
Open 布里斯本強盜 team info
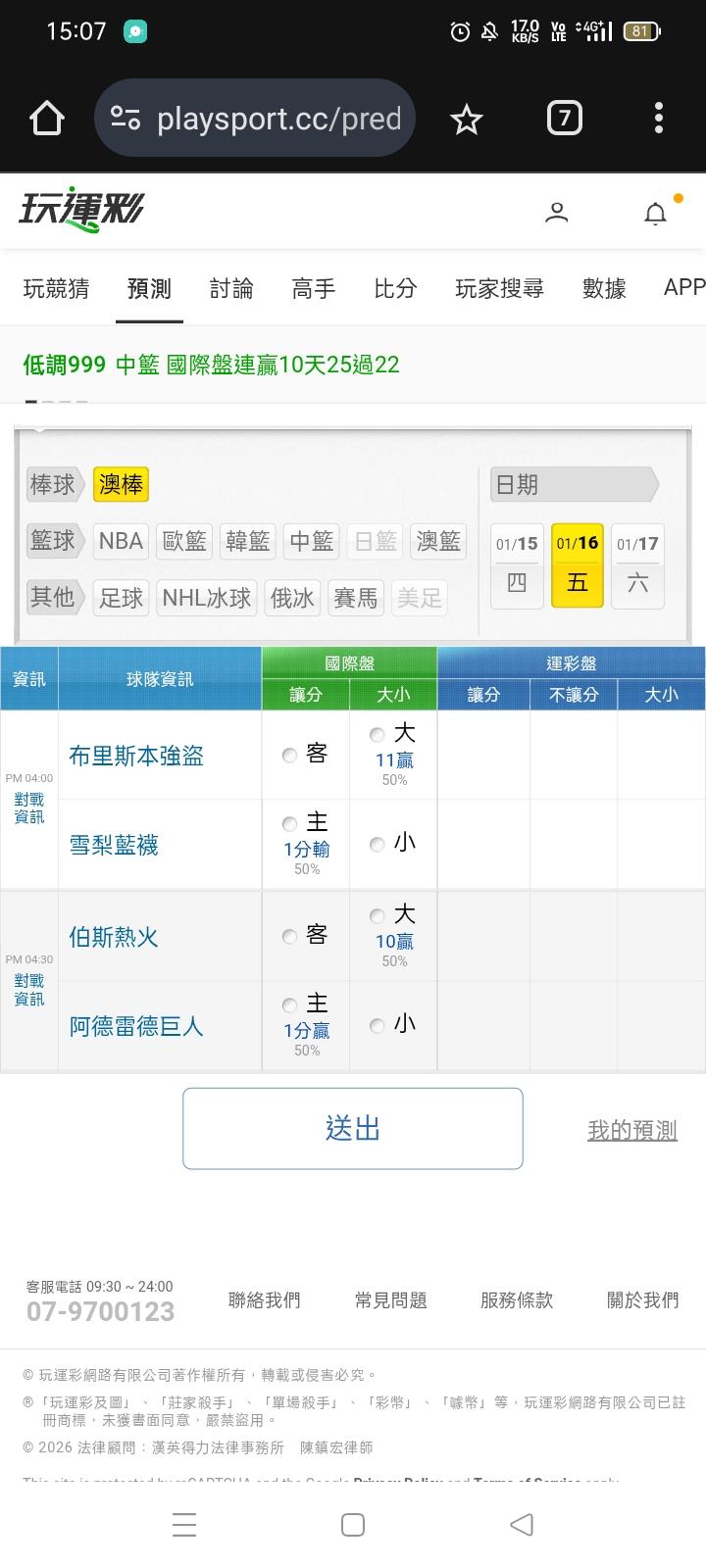click(x=136, y=756)
